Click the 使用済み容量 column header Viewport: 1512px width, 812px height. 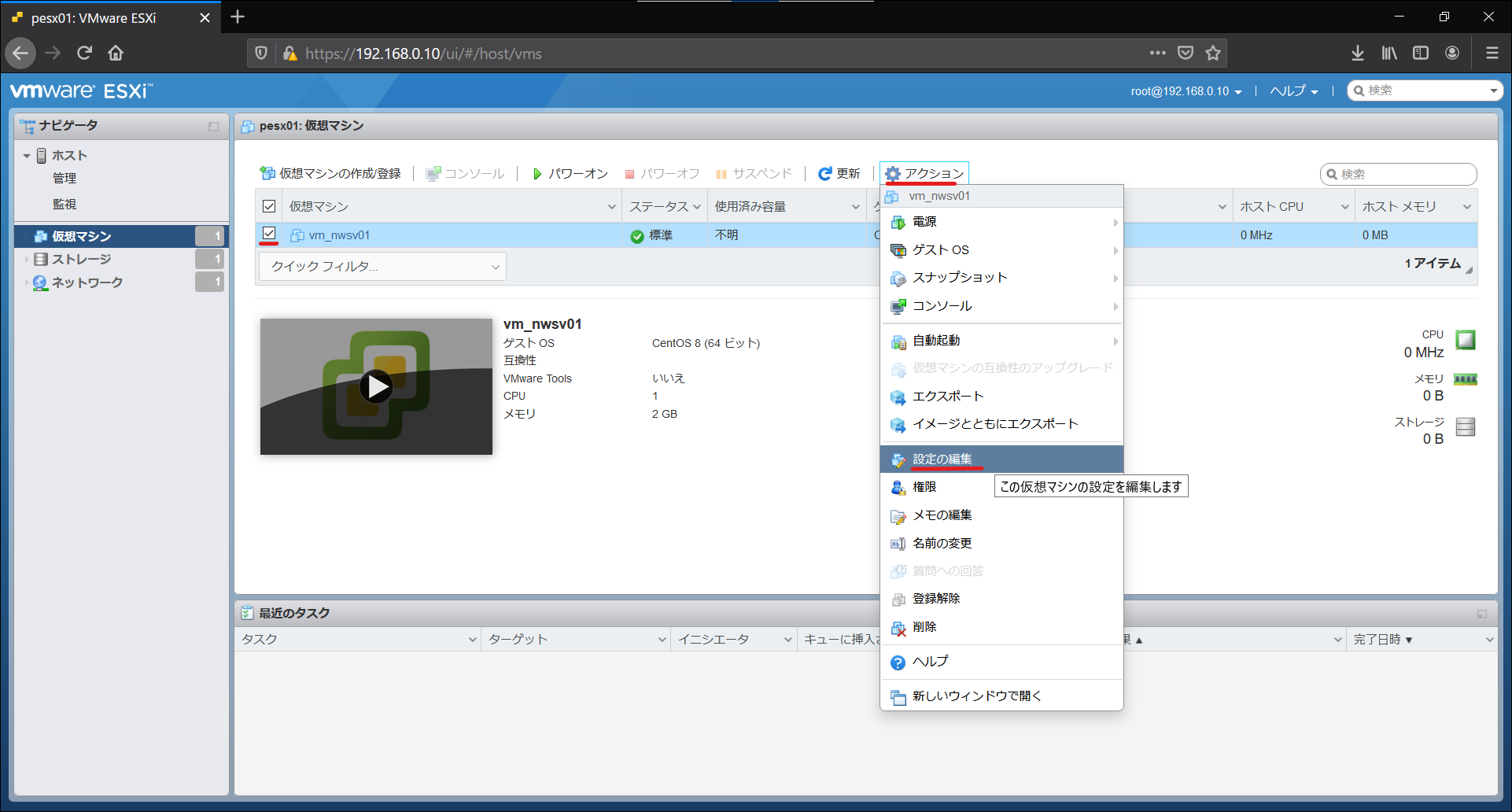coord(787,207)
